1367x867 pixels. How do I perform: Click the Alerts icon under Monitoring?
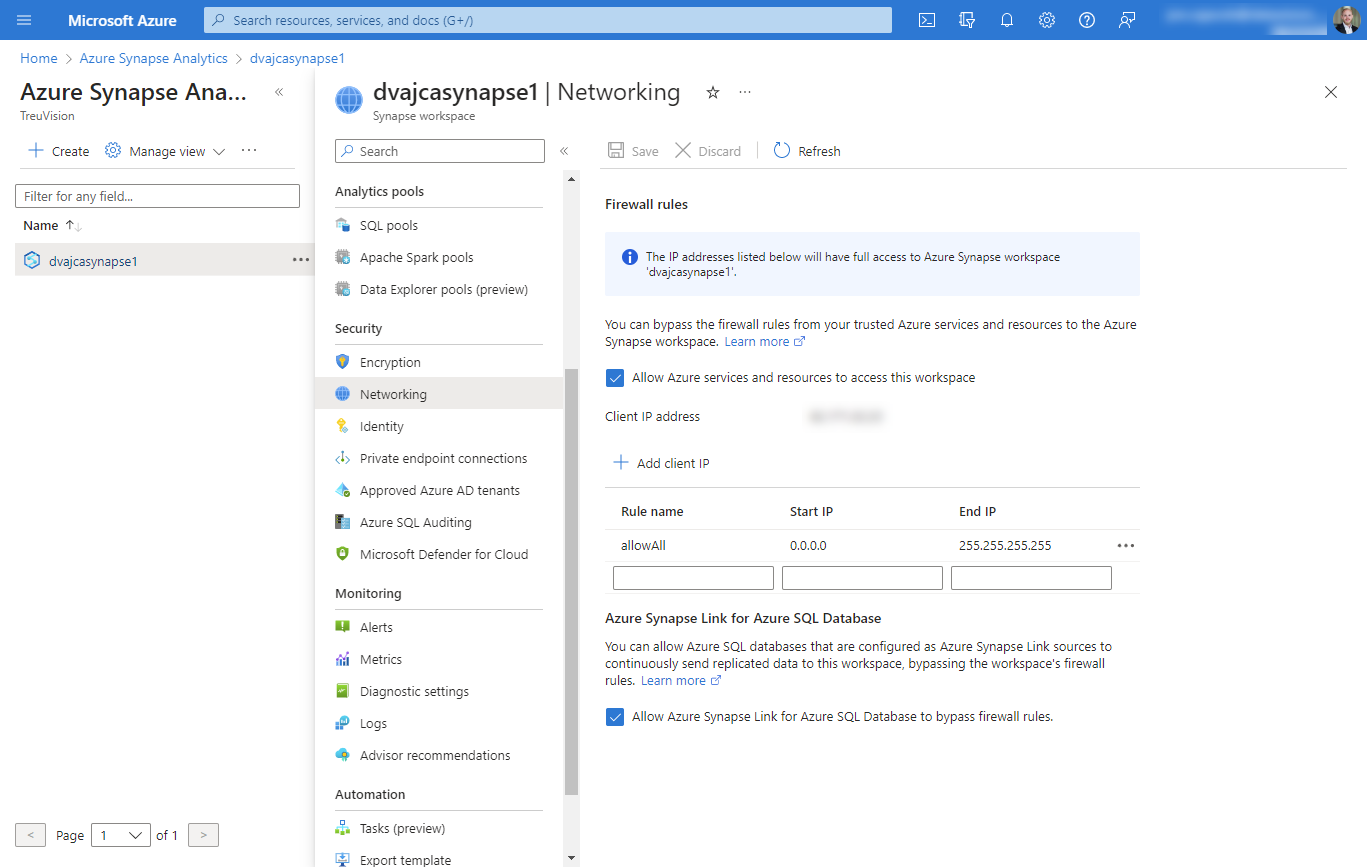point(343,627)
